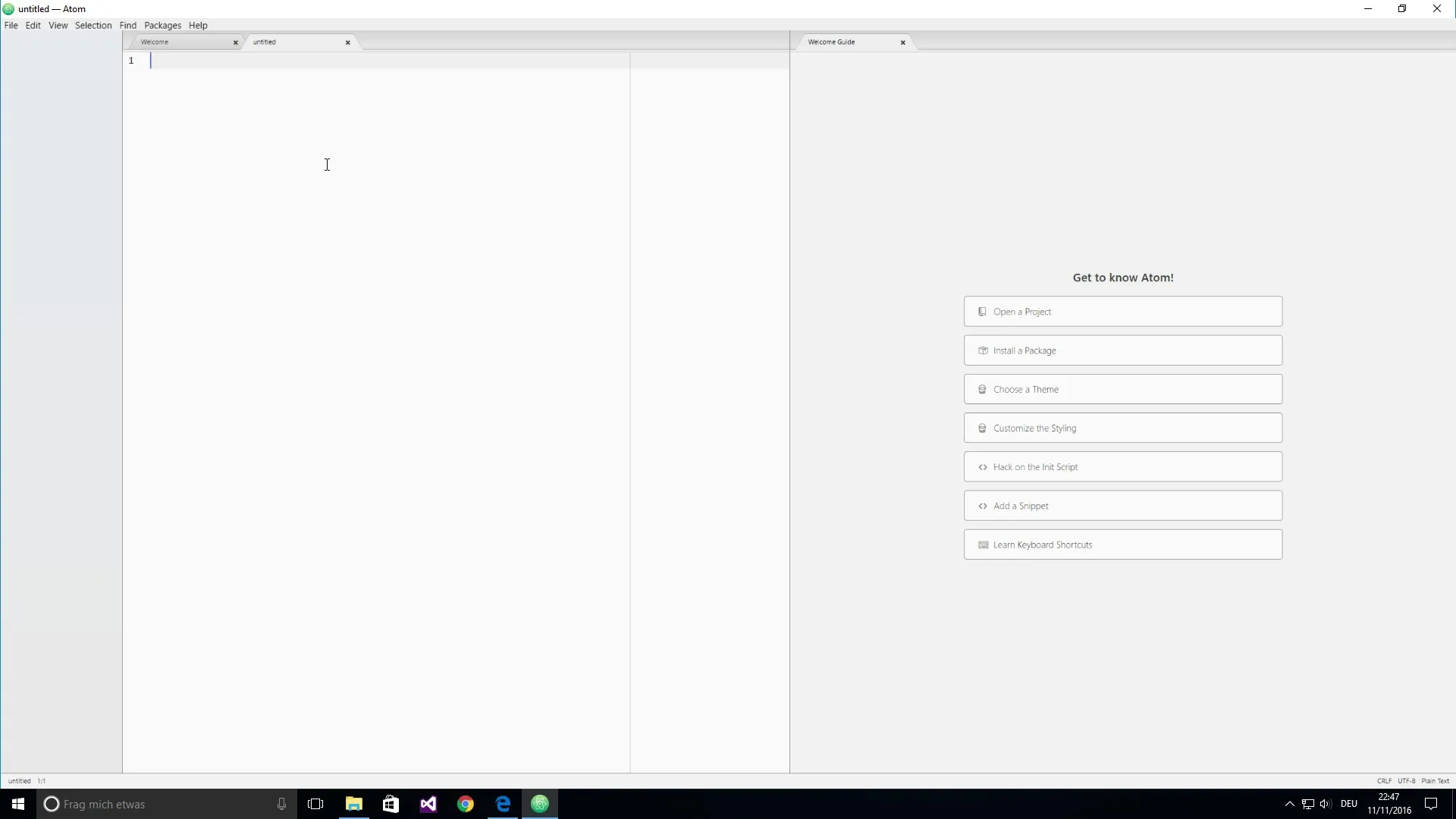Screen dimensions: 1456x819
Task: Open Visual Studio from the taskbar
Action: coord(428,804)
